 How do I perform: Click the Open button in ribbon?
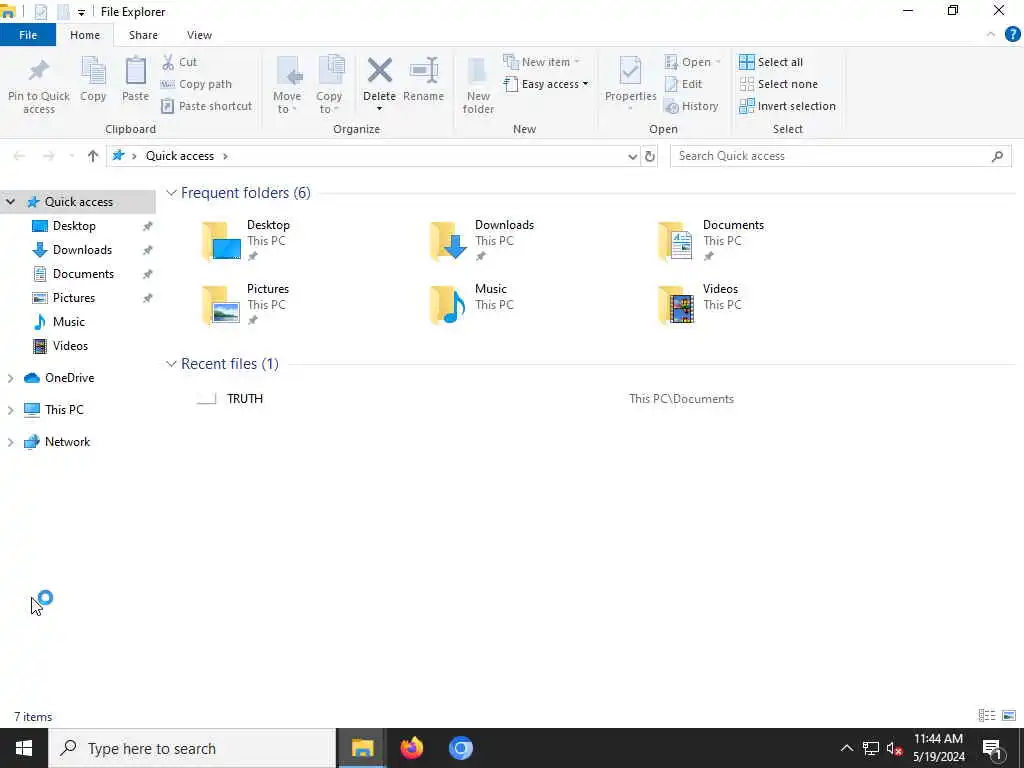pyautogui.click(x=692, y=62)
